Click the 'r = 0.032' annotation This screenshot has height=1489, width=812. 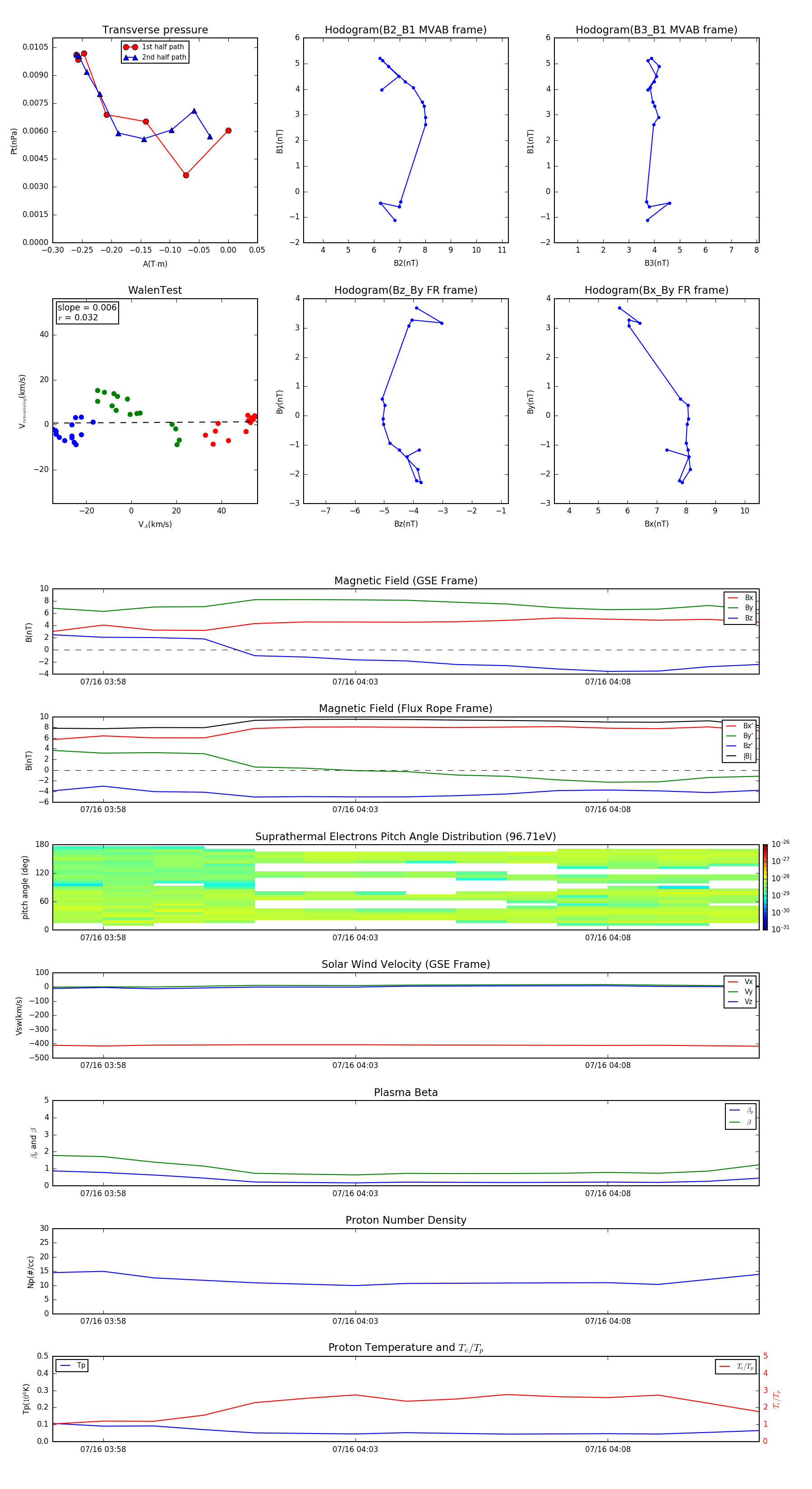pyautogui.click(x=78, y=317)
